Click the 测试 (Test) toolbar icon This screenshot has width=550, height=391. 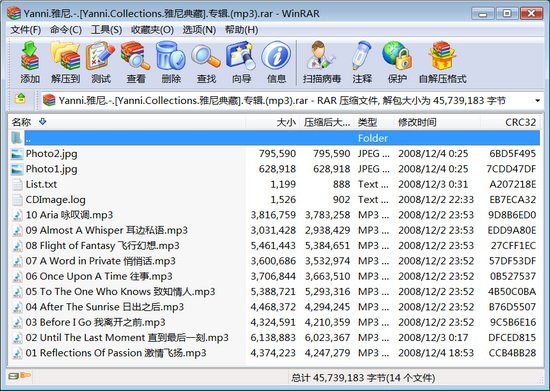[101, 56]
